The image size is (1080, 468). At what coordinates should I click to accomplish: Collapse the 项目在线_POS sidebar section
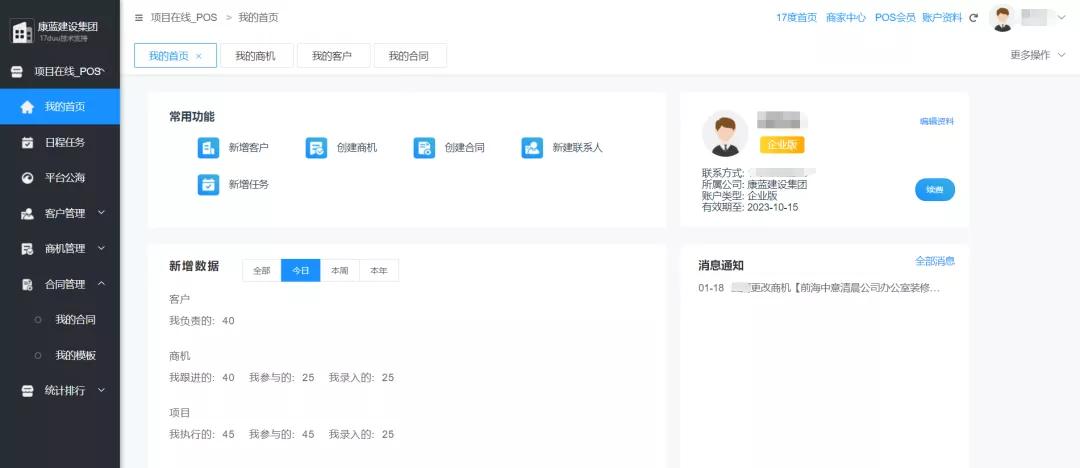click(102, 70)
